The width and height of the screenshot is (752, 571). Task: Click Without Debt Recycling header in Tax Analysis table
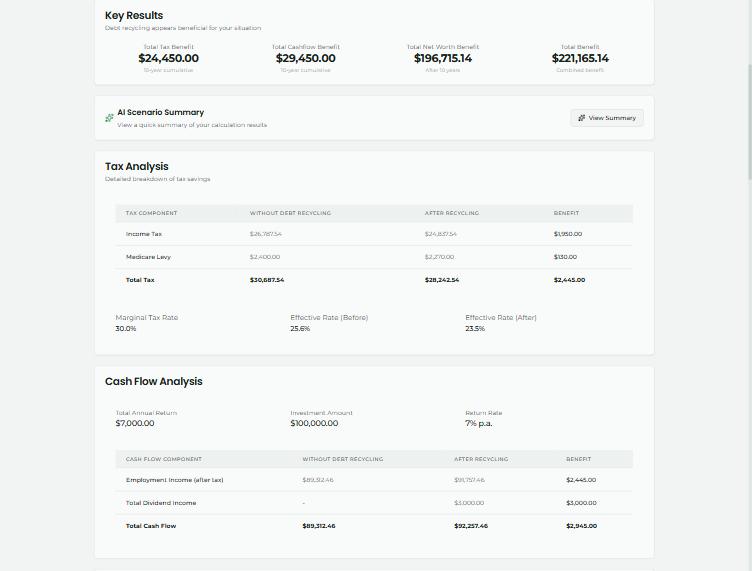[290, 213]
